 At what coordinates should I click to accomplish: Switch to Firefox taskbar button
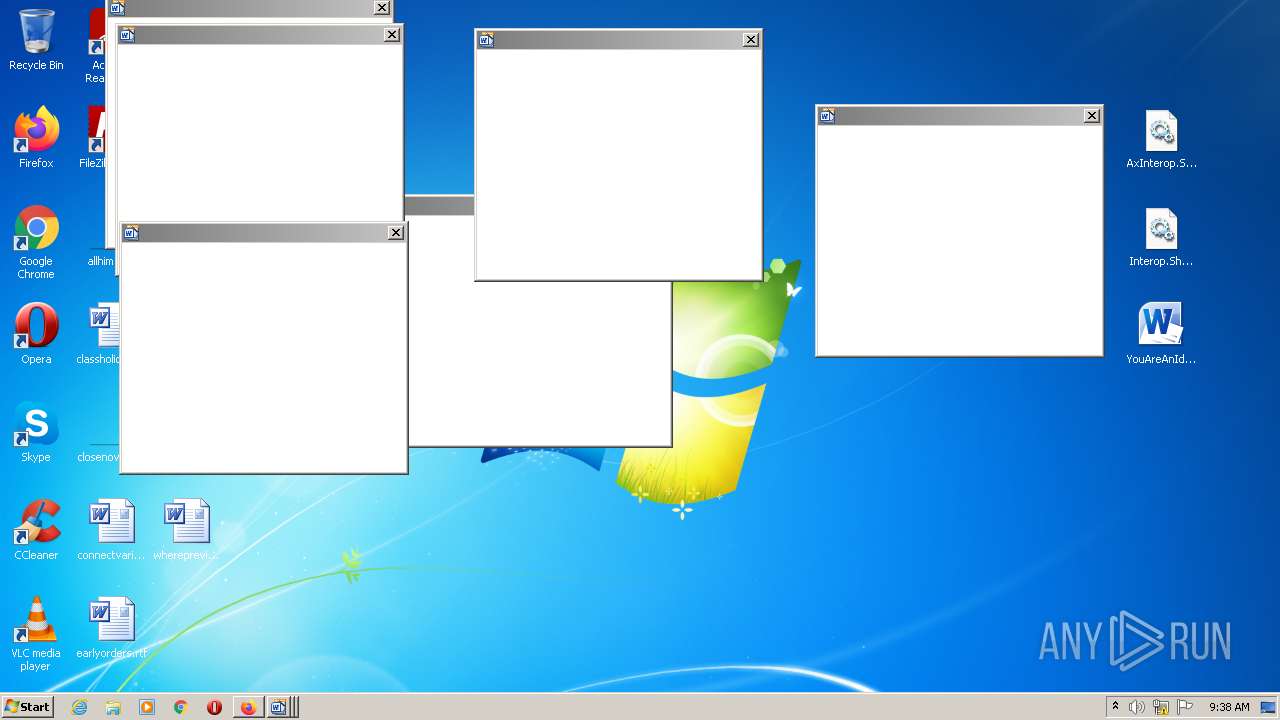248,707
